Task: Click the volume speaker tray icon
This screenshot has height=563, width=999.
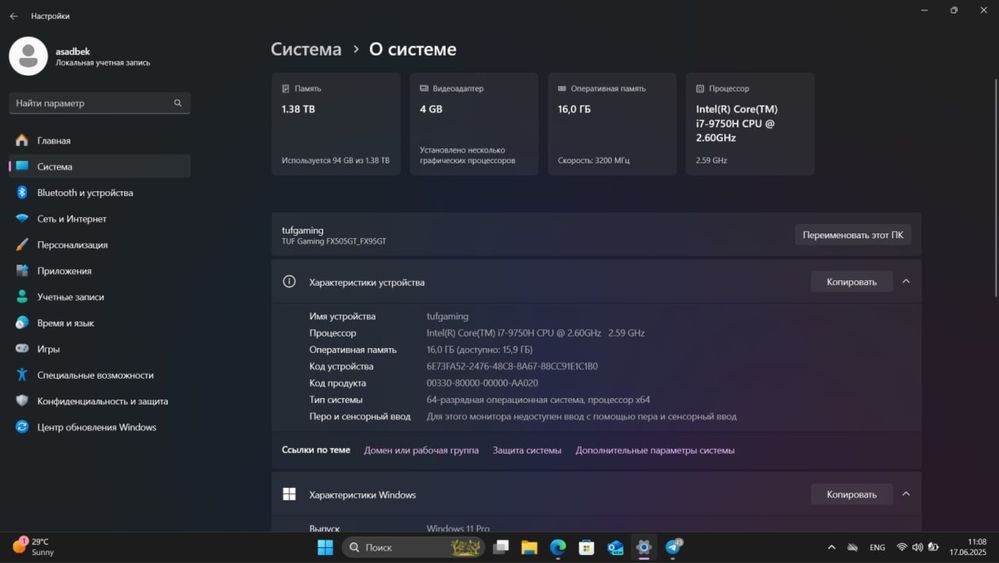Action: [x=917, y=547]
